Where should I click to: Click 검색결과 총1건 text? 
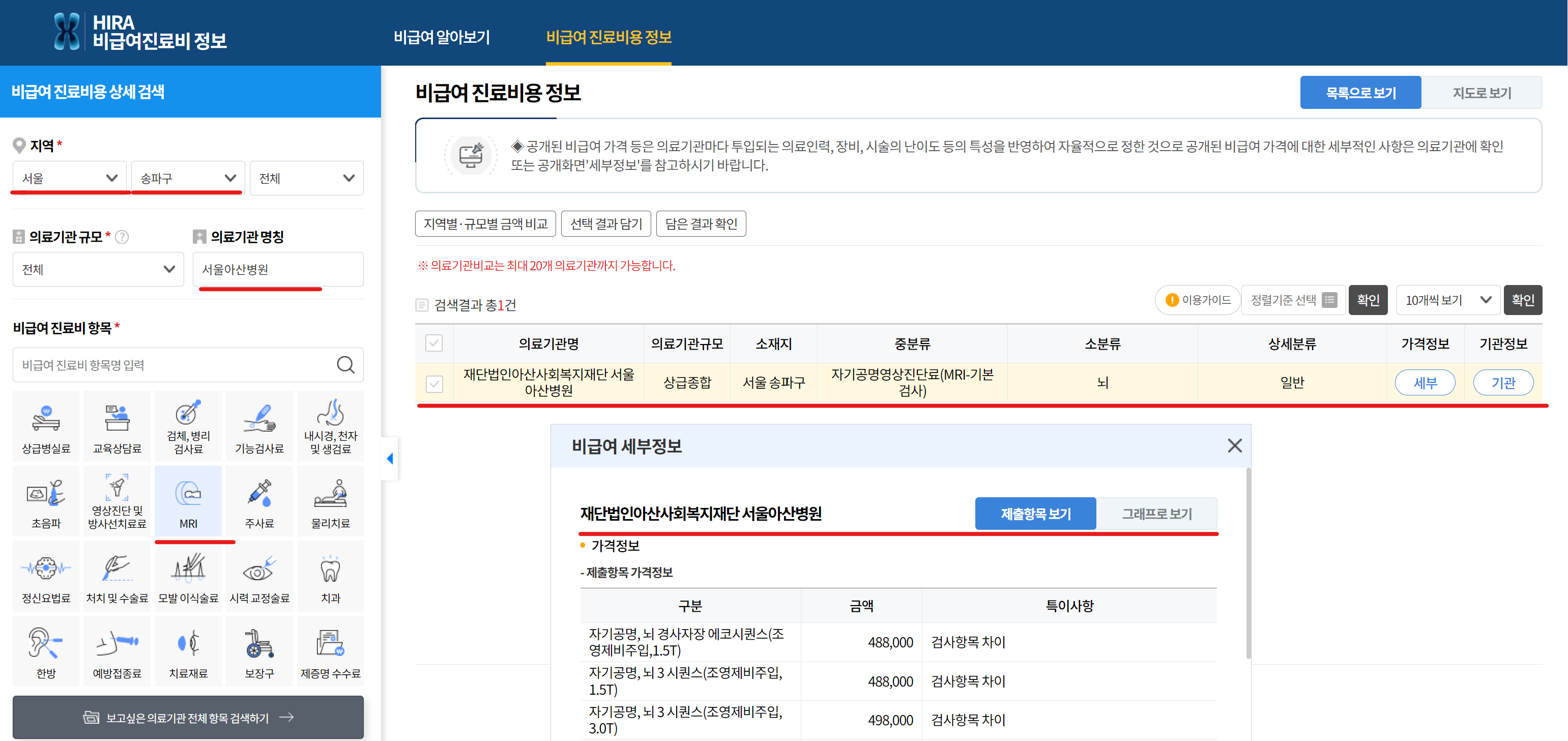point(475,305)
